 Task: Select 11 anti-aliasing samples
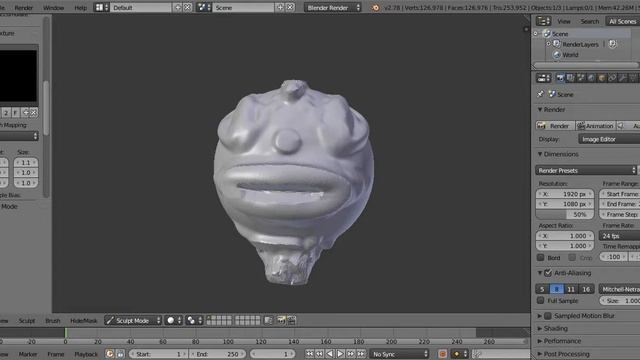click(x=571, y=289)
